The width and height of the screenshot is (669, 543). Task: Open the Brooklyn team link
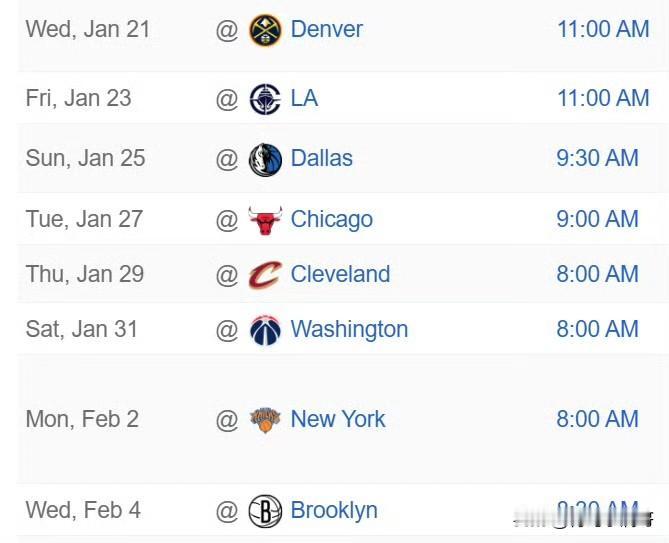click(334, 511)
